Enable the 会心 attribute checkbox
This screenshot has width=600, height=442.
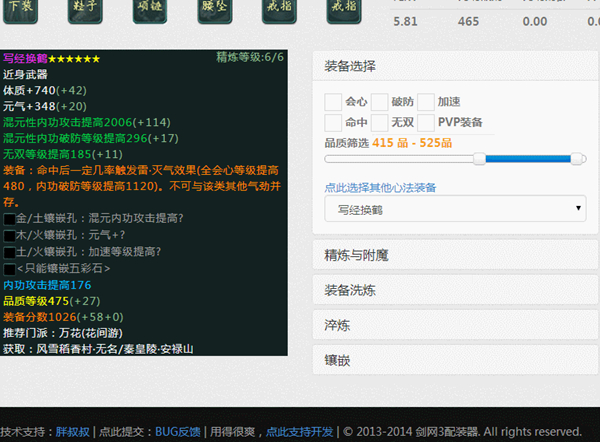coord(333,102)
